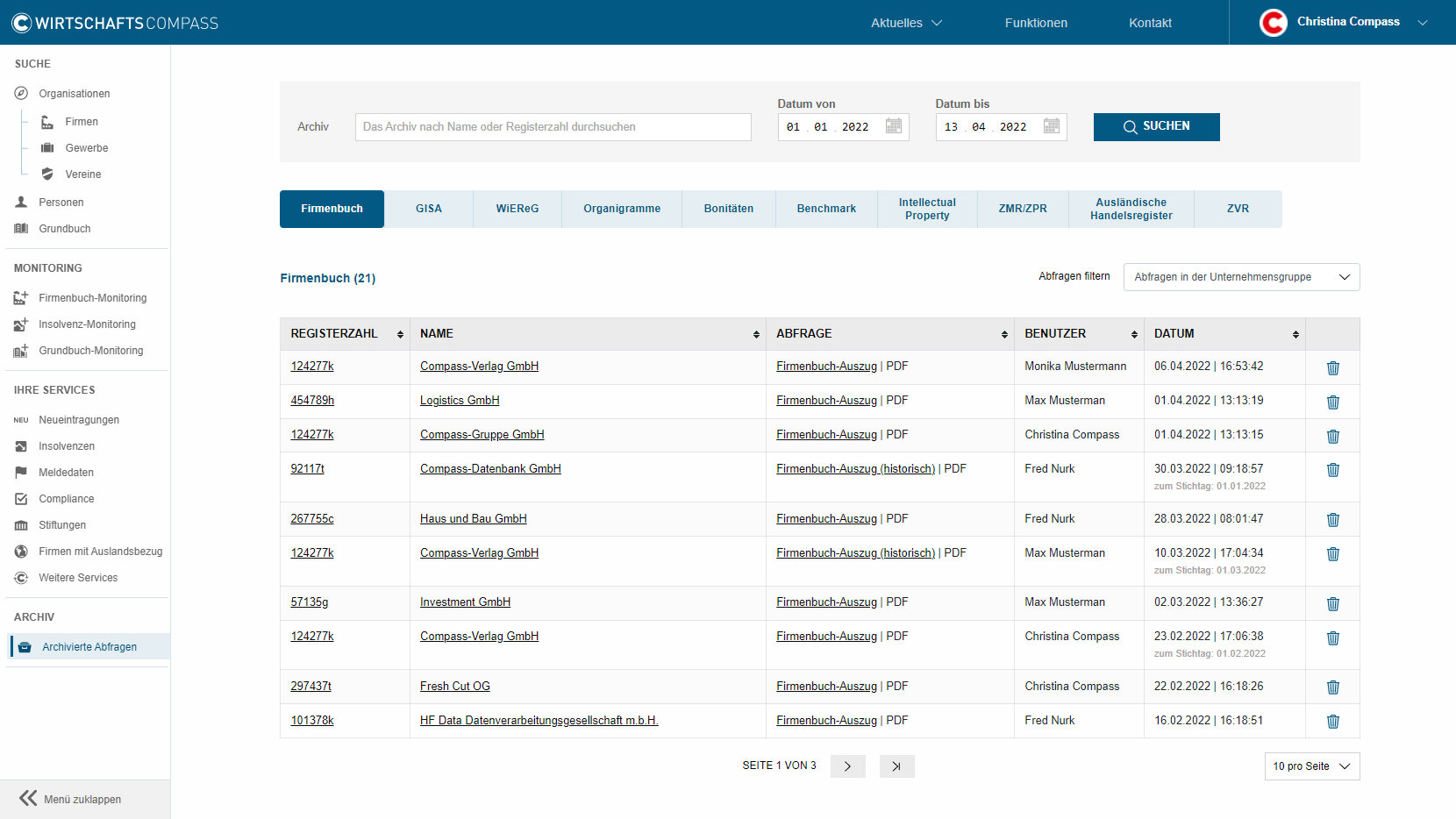Switch to the GISA tab
The height and width of the screenshot is (819, 1456).
coord(429,209)
